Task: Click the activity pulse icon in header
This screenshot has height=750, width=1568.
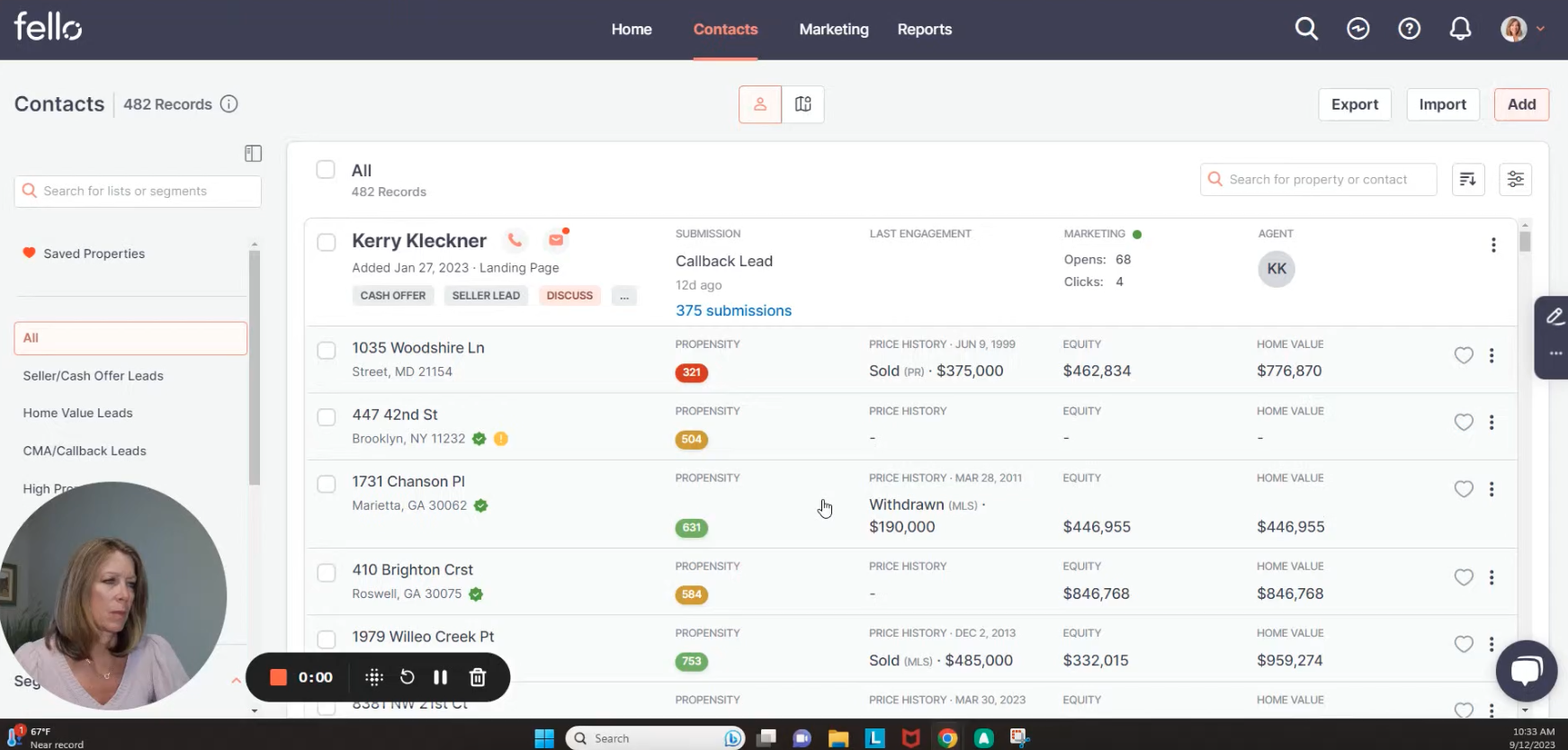Action: point(1357,30)
